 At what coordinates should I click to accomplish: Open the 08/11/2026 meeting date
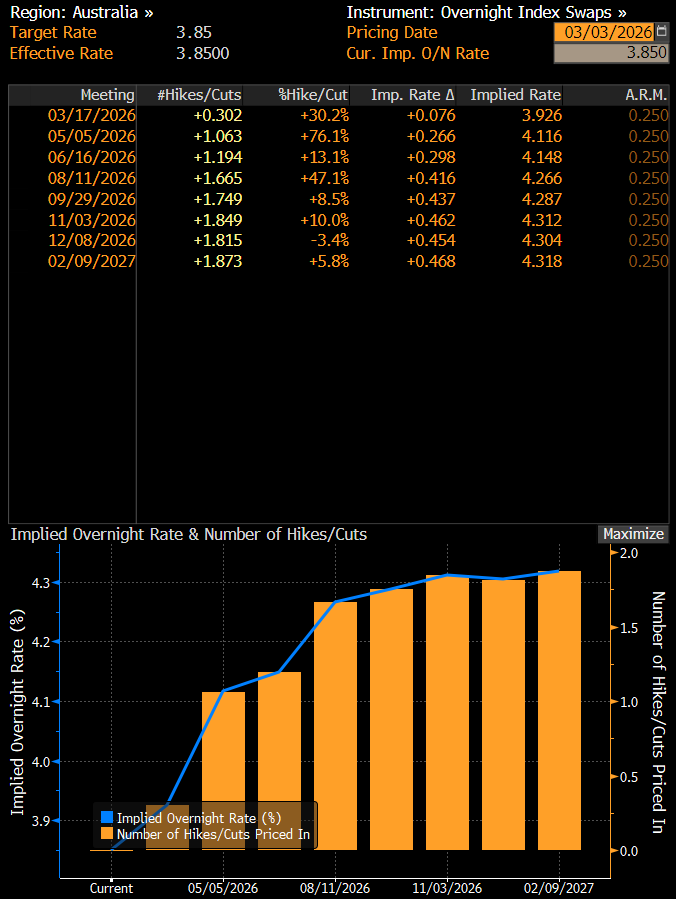(92, 177)
